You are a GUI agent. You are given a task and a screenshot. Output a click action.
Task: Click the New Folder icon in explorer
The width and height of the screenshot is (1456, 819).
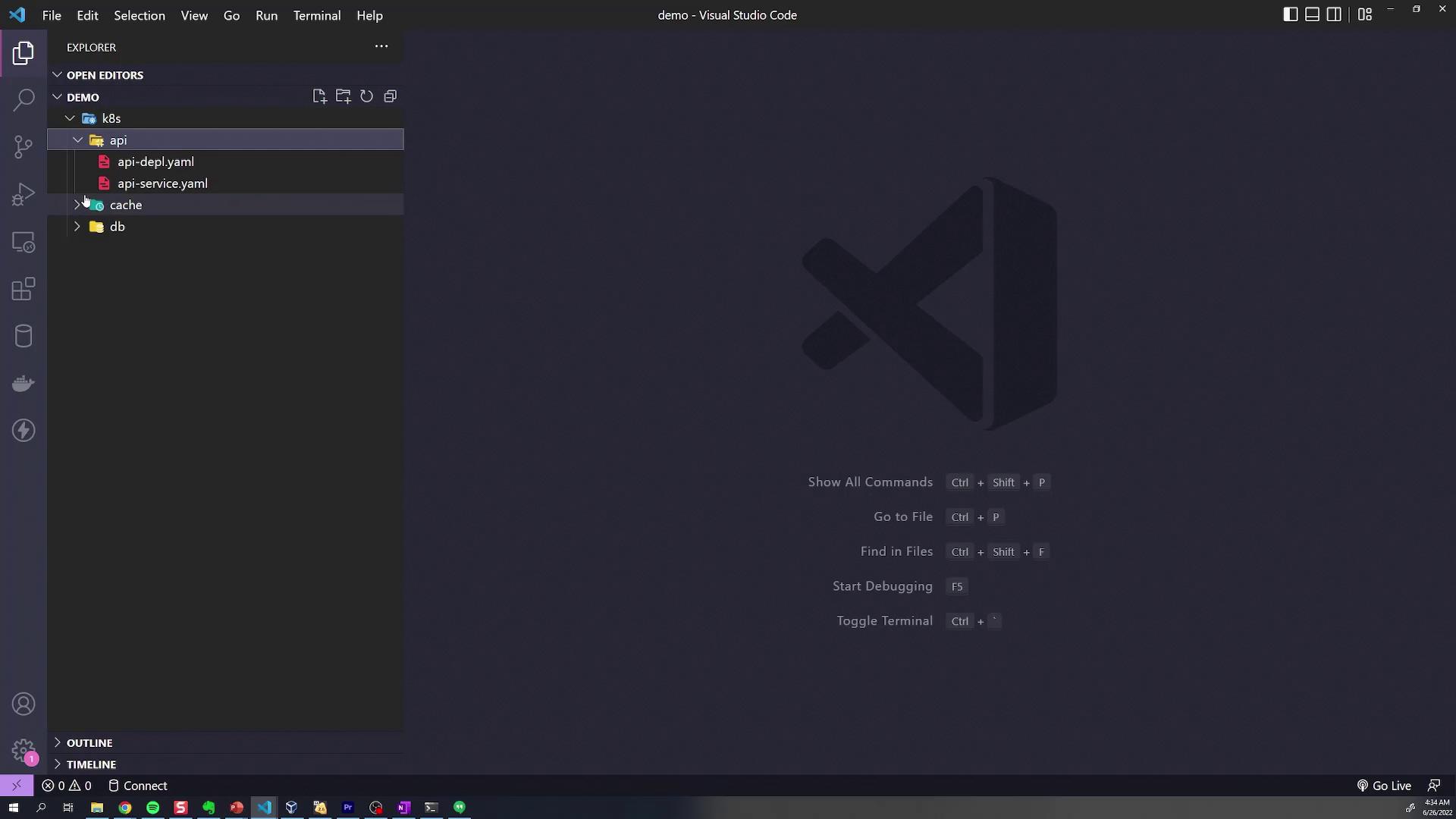[344, 96]
